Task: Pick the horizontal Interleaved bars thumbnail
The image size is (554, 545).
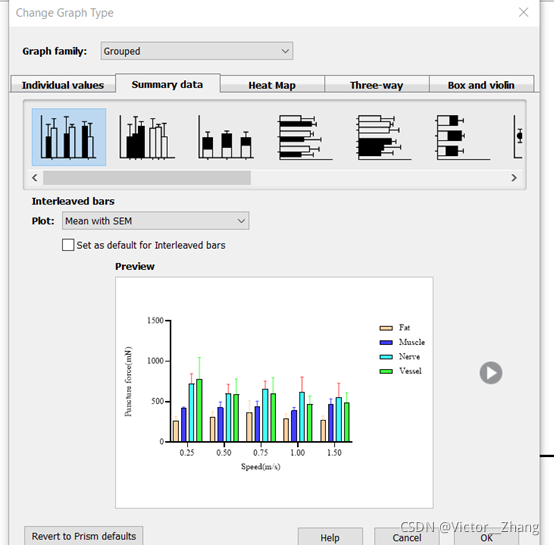Action: coord(305,137)
